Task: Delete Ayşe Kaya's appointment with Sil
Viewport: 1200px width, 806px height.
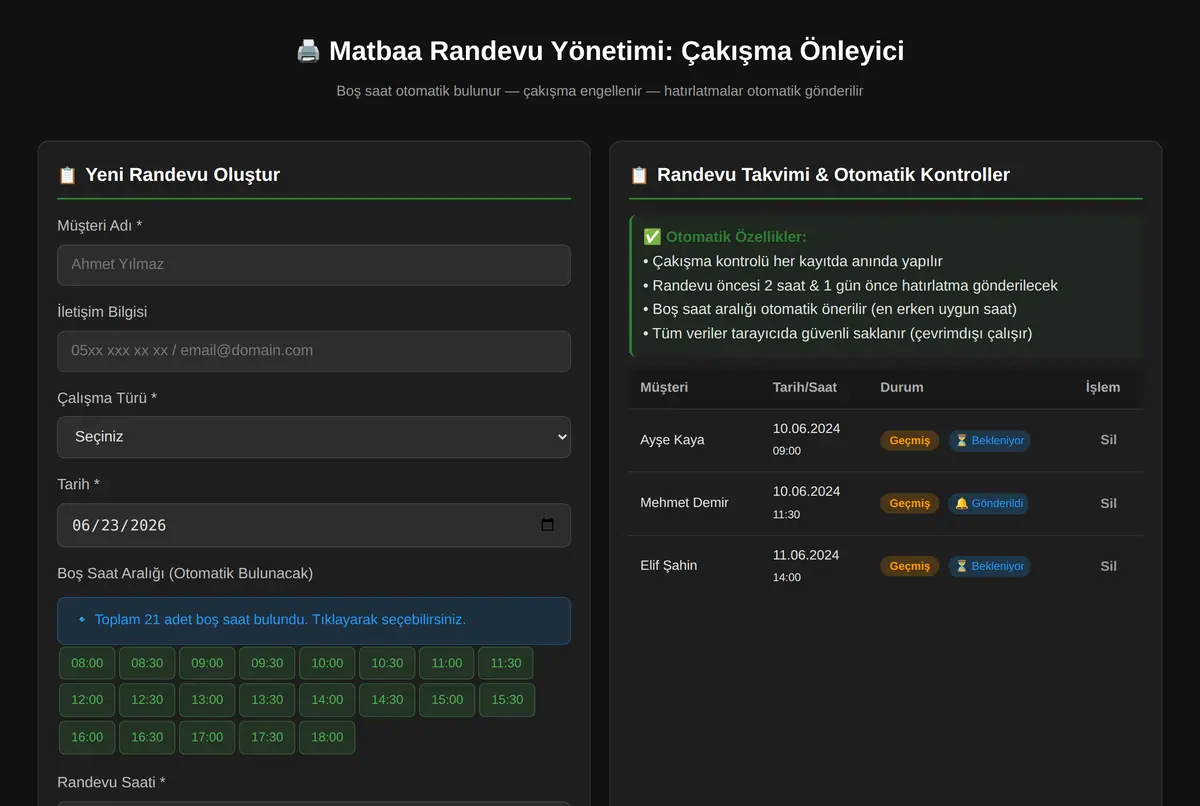Action: pyautogui.click(x=1108, y=440)
